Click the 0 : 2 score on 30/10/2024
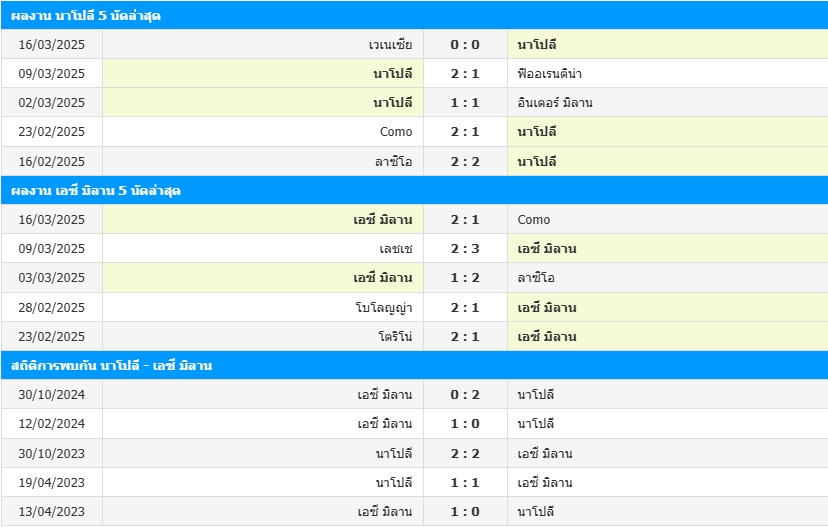This screenshot has width=828, height=527. click(465, 394)
